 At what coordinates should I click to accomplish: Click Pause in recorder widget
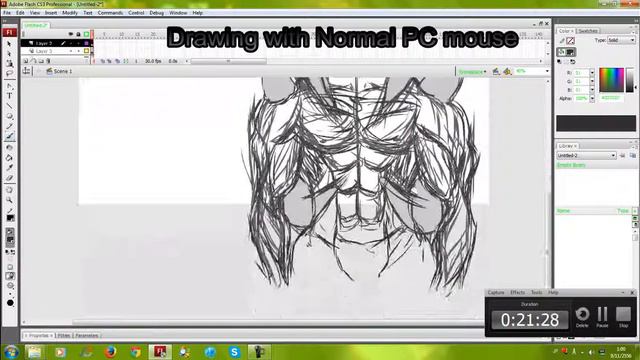click(602, 317)
